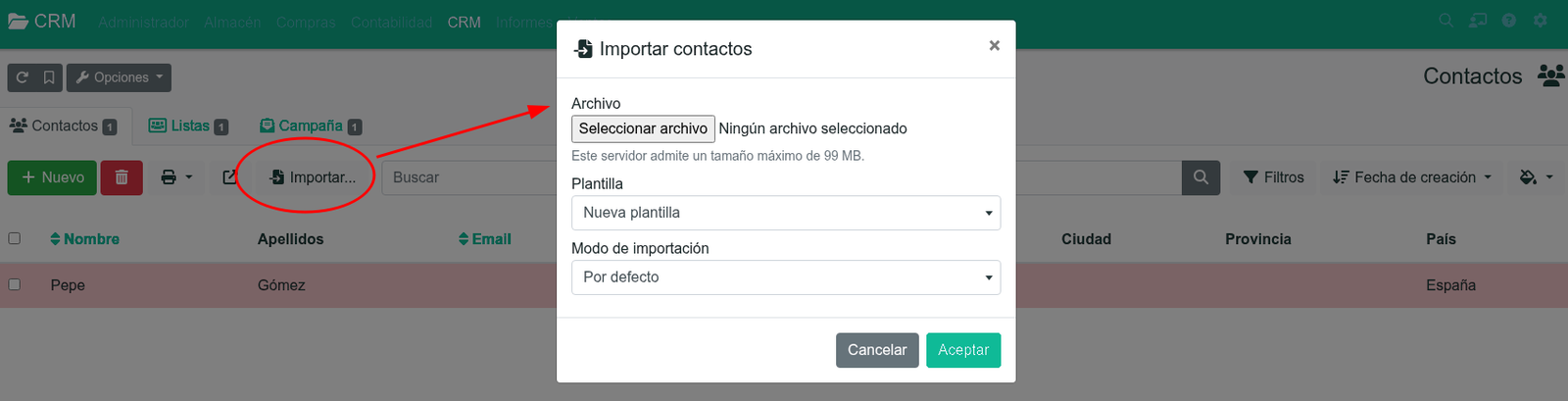This screenshot has height=401, width=1568.
Task: Click Seleccionar archivo button
Action: 643,128
